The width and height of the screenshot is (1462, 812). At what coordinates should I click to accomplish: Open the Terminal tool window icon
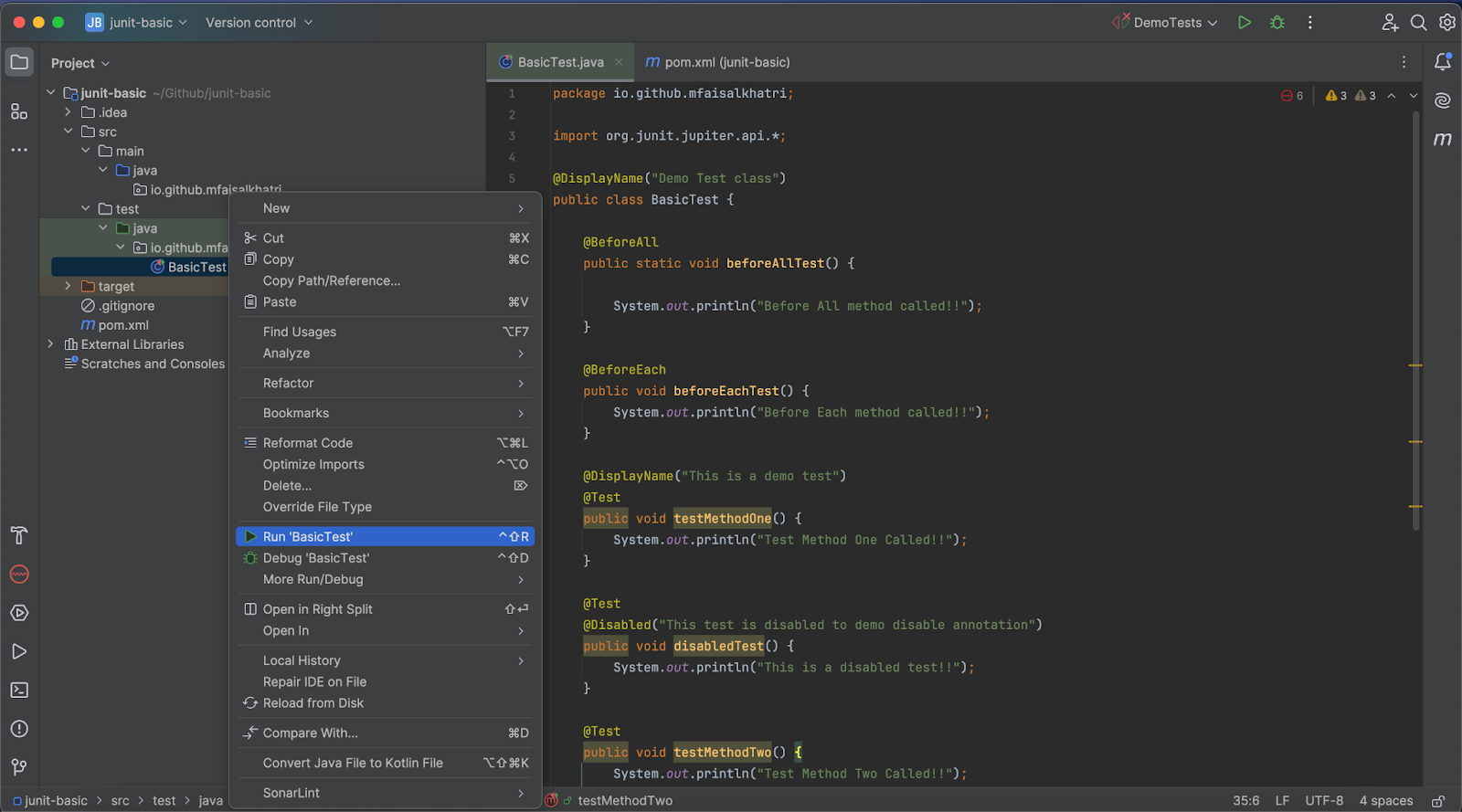(x=19, y=691)
